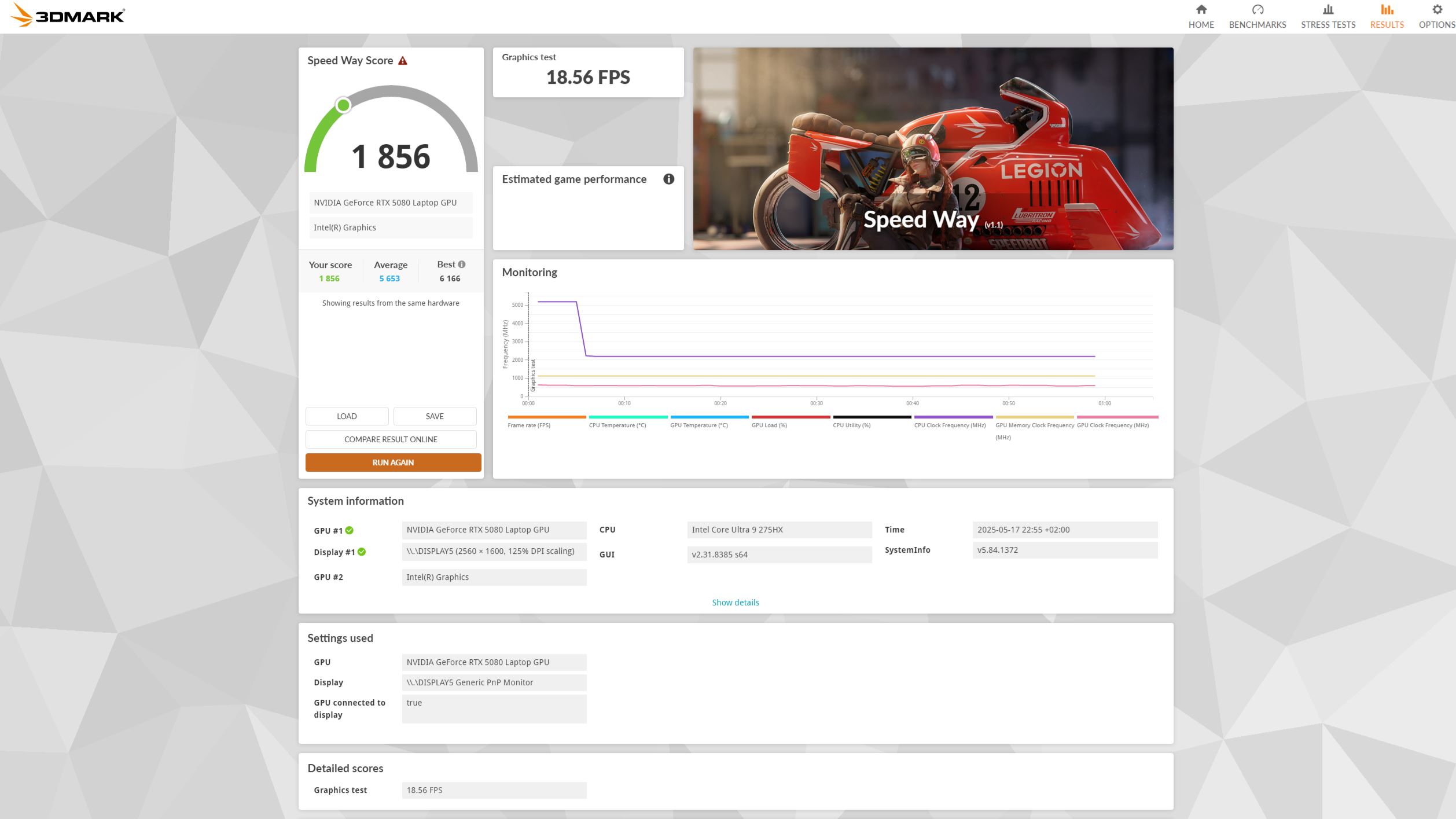Open the Home house icon
The width and height of the screenshot is (1456, 819).
[x=1201, y=9]
